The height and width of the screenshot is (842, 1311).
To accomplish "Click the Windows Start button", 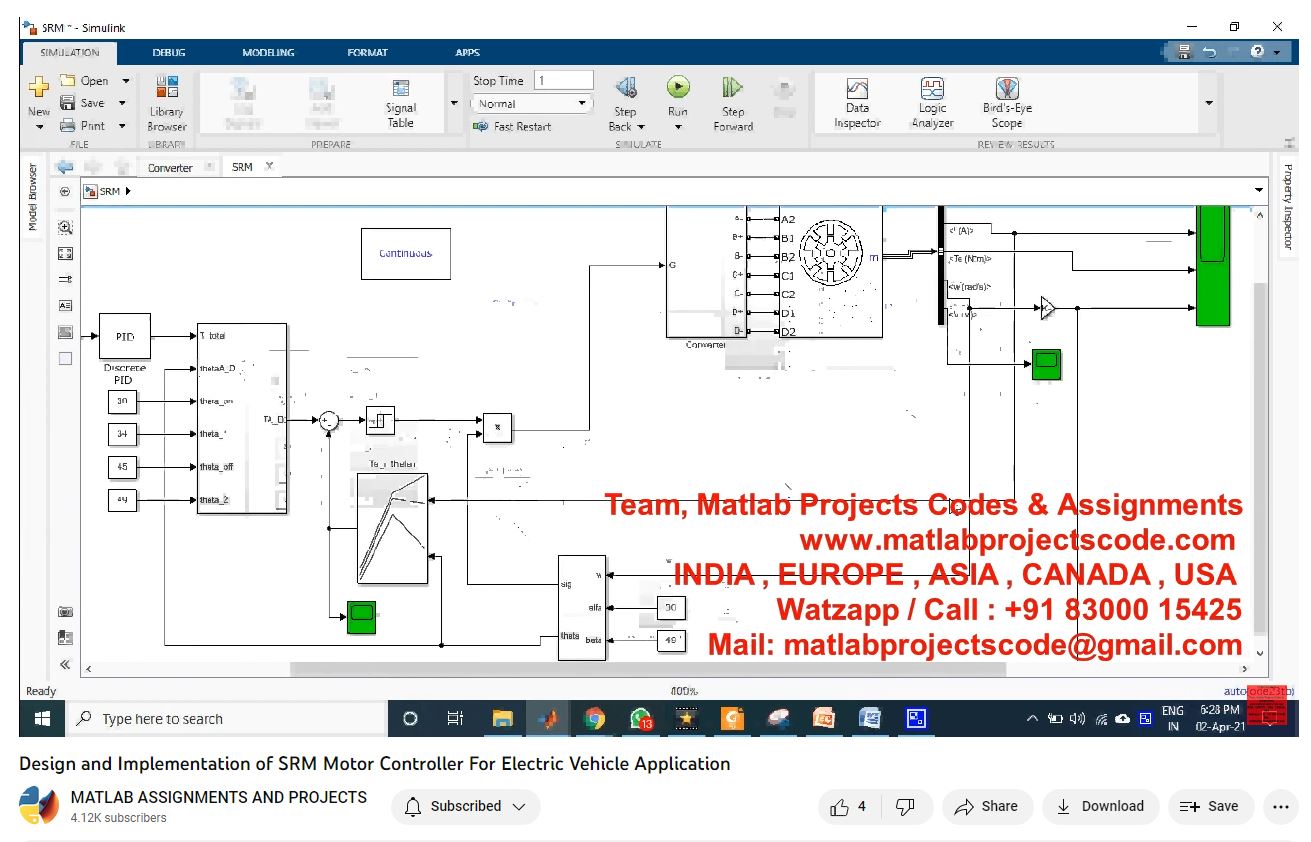I will coord(43,719).
